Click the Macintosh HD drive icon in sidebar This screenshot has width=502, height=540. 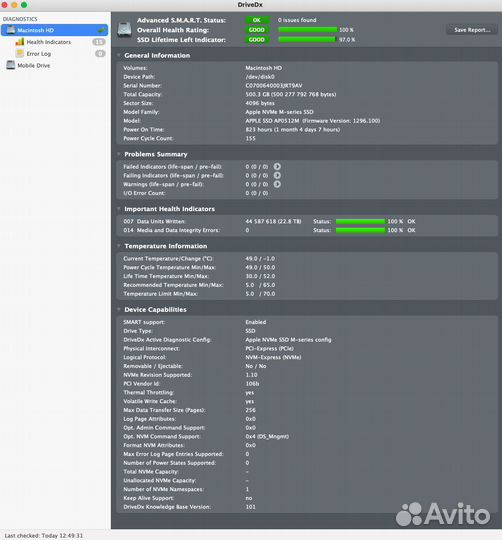click(11, 30)
